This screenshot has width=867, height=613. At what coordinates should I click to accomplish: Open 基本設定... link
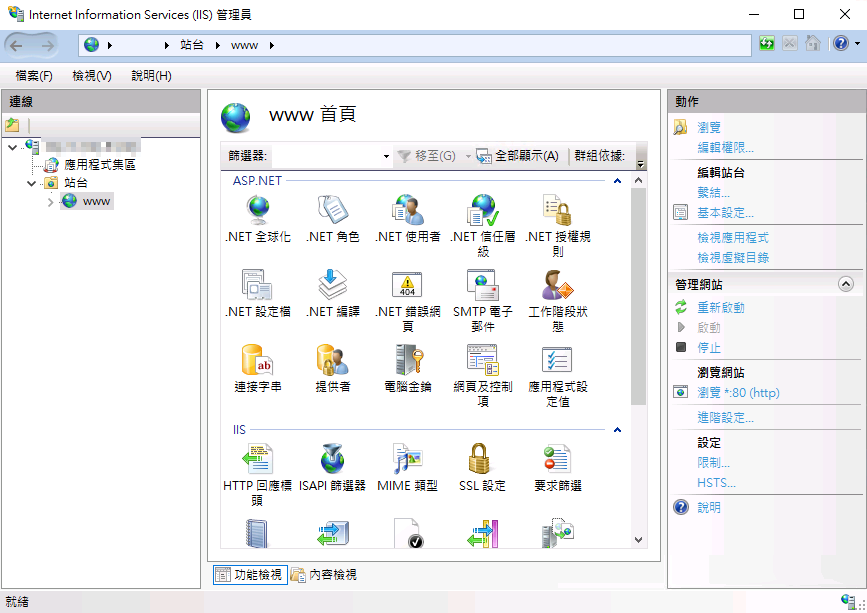coord(725,213)
